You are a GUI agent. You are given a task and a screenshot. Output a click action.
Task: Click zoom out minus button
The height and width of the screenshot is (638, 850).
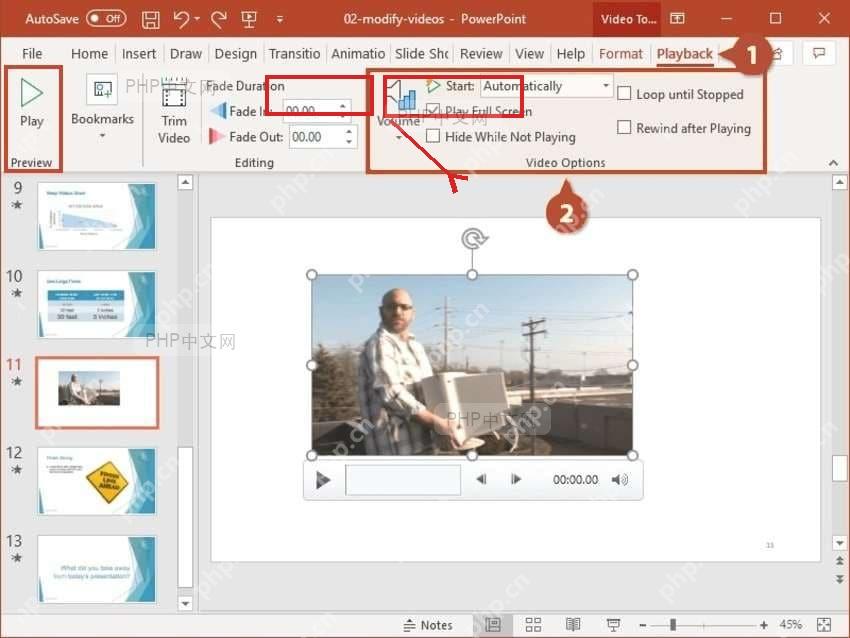point(643,625)
